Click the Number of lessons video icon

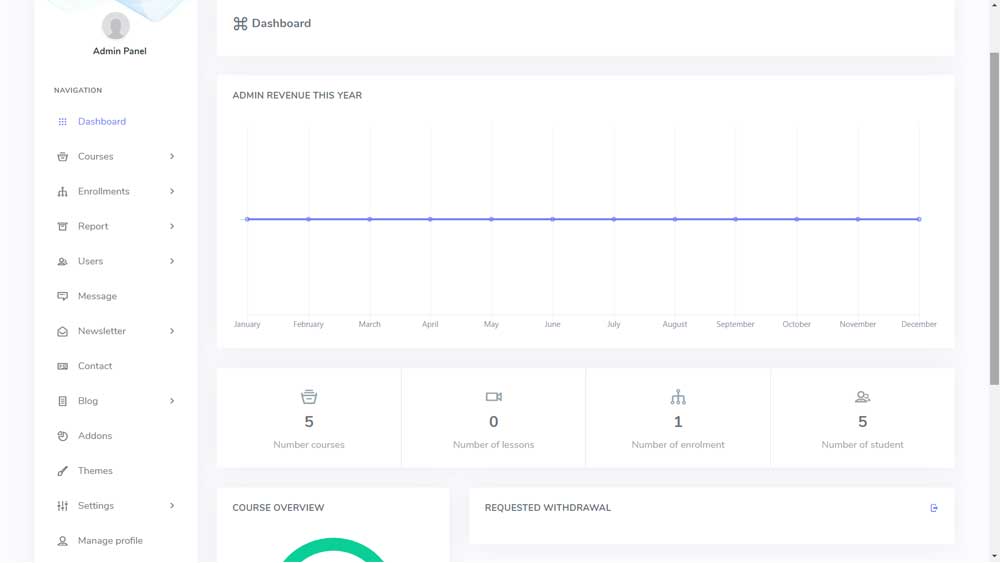pos(494,397)
